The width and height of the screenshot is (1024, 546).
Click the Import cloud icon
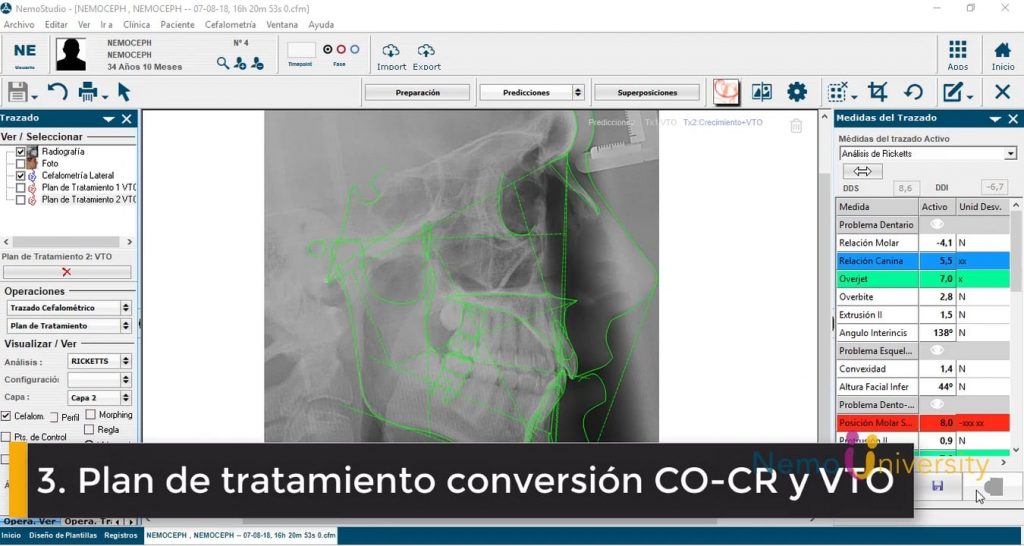point(391,51)
